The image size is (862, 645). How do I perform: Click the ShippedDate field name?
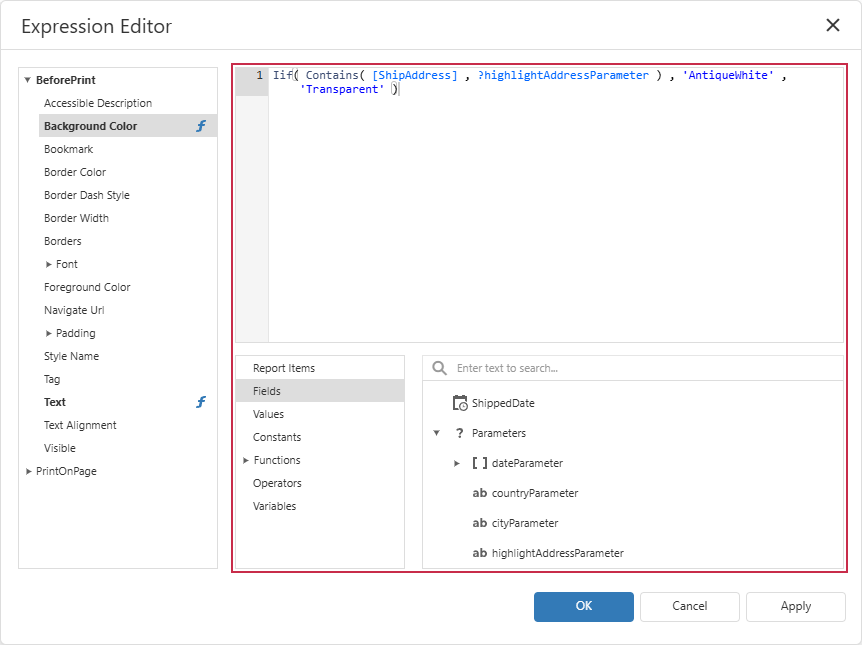point(503,403)
